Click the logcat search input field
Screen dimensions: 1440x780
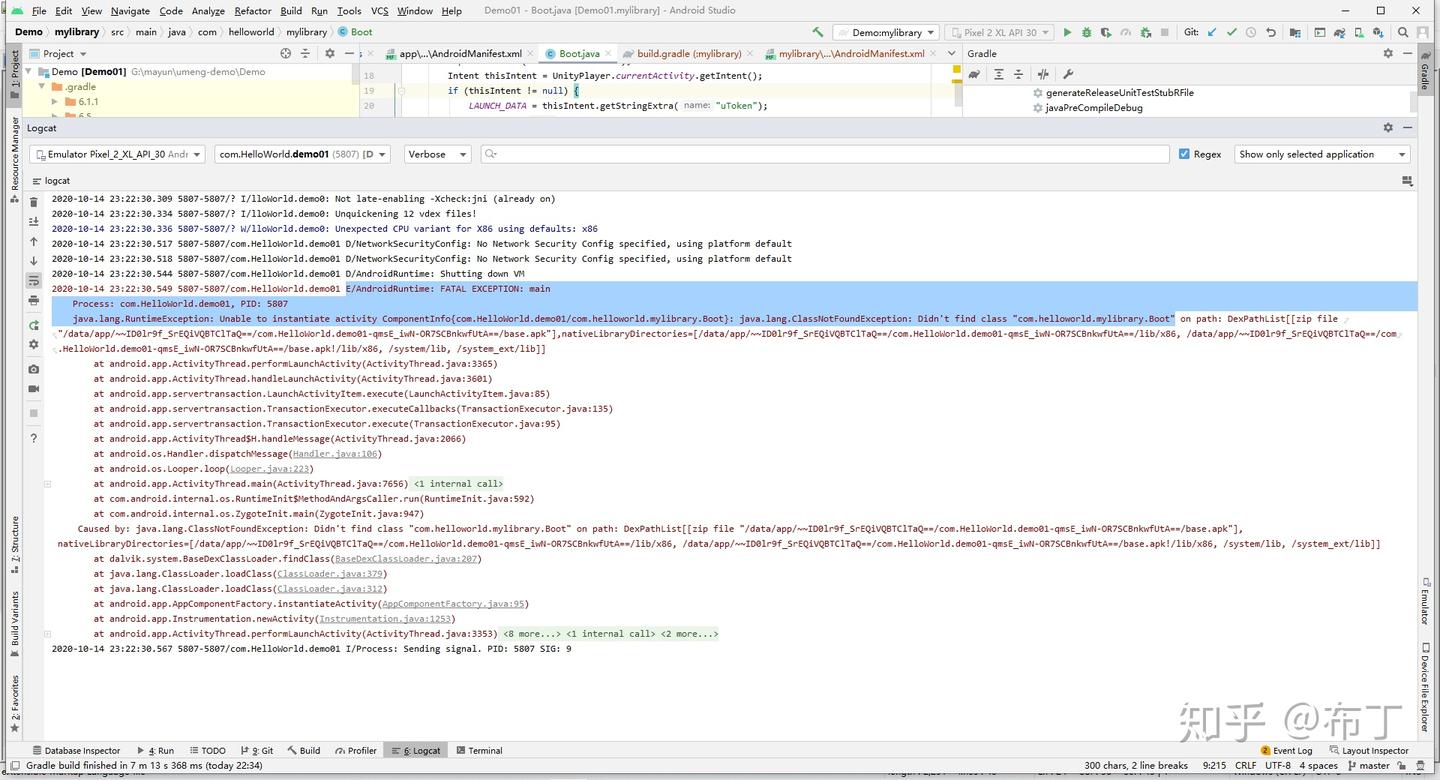pyautogui.click(x=825, y=154)
